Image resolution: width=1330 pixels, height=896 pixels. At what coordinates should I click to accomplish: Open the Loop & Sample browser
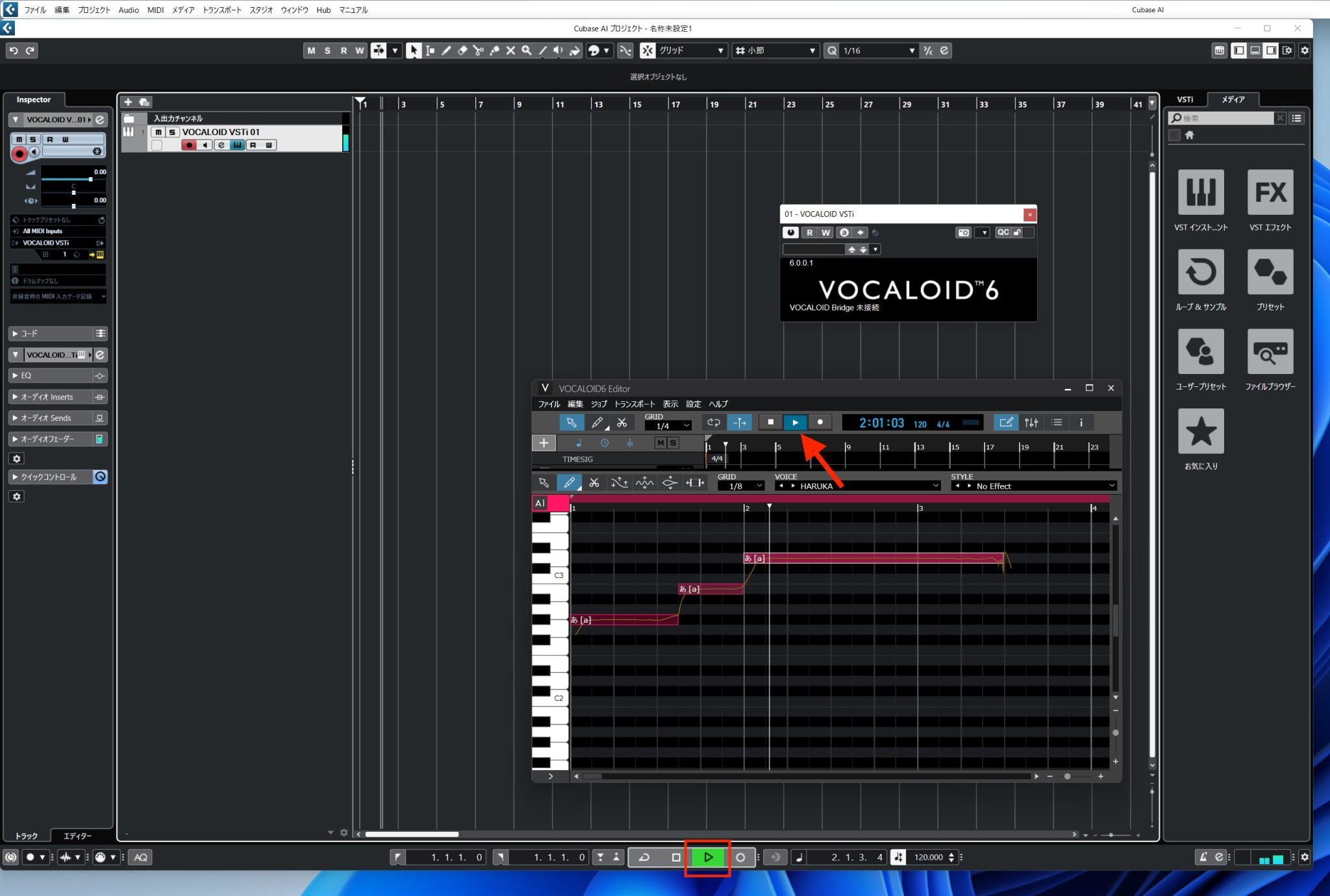pos(1201,273)
